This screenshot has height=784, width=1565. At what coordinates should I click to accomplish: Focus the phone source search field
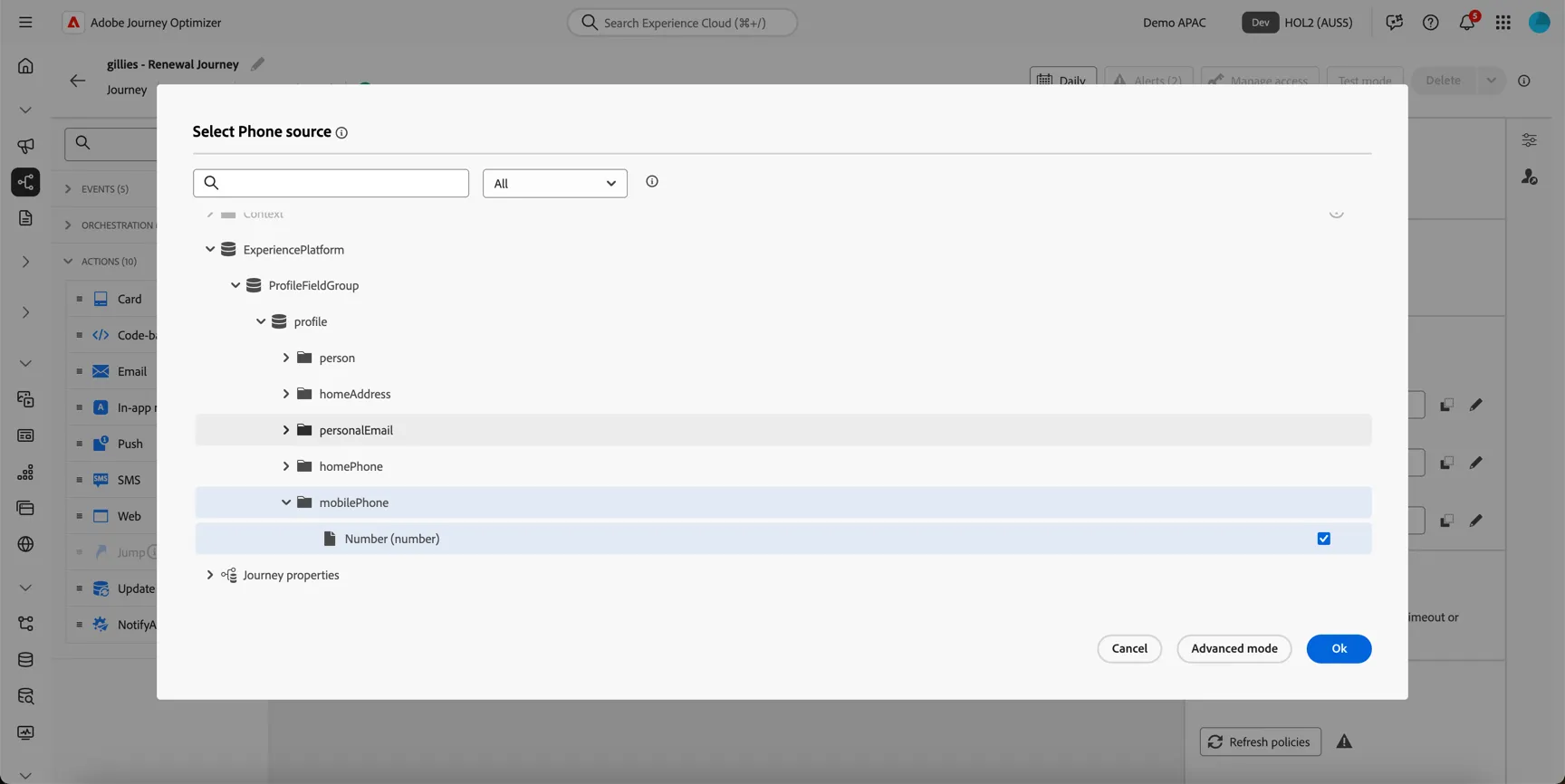point(331,183)
